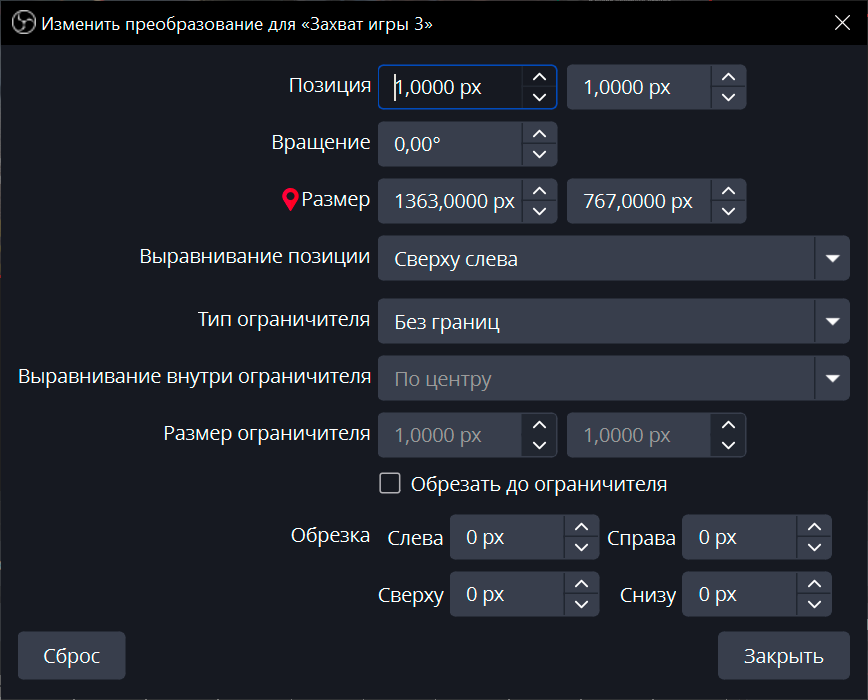Open the Выравнивание позиции dropdown

coord(832,258)
